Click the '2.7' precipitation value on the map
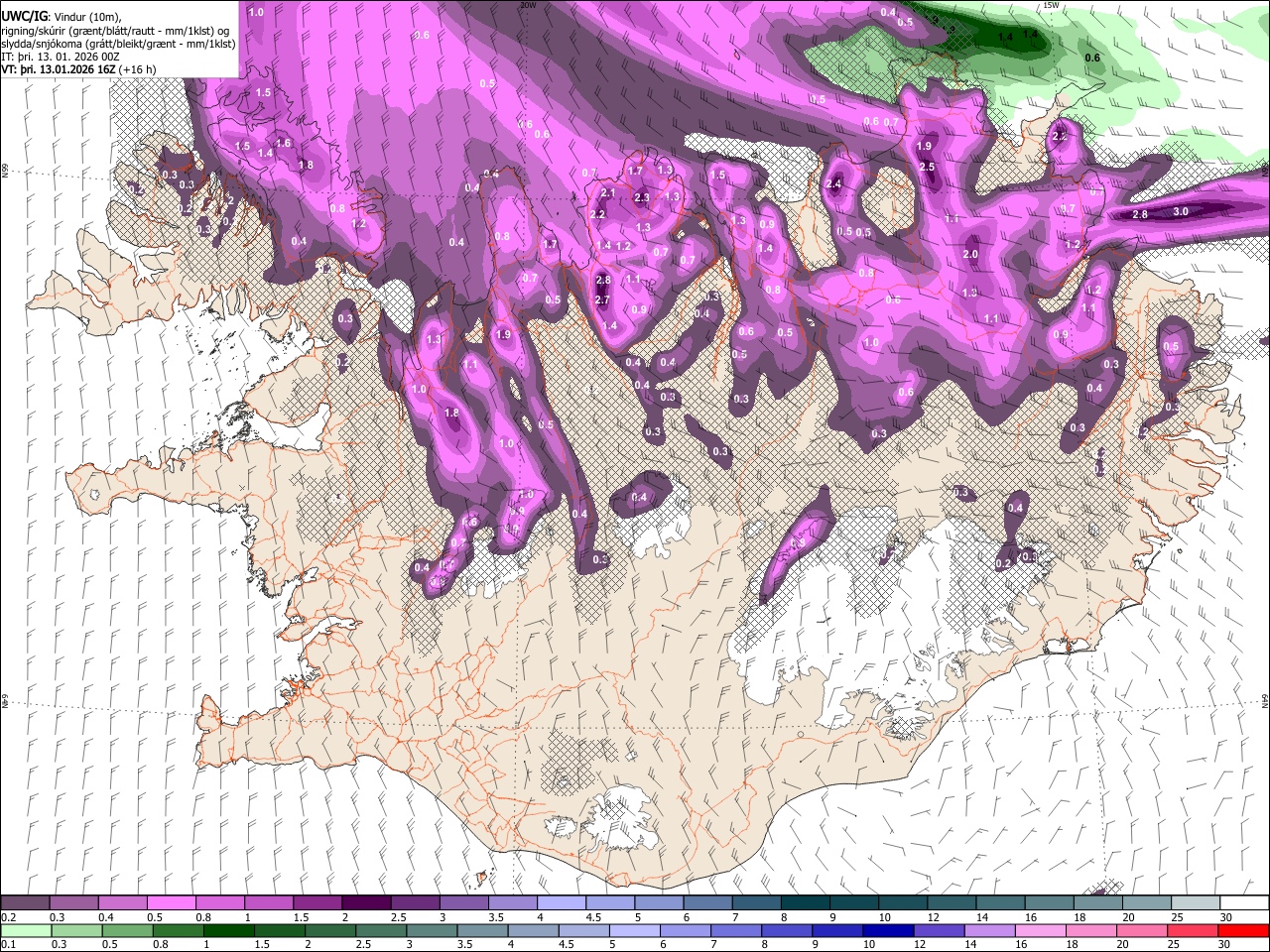The height and width of the screenshot is (952, 1270). coord(602,300)
